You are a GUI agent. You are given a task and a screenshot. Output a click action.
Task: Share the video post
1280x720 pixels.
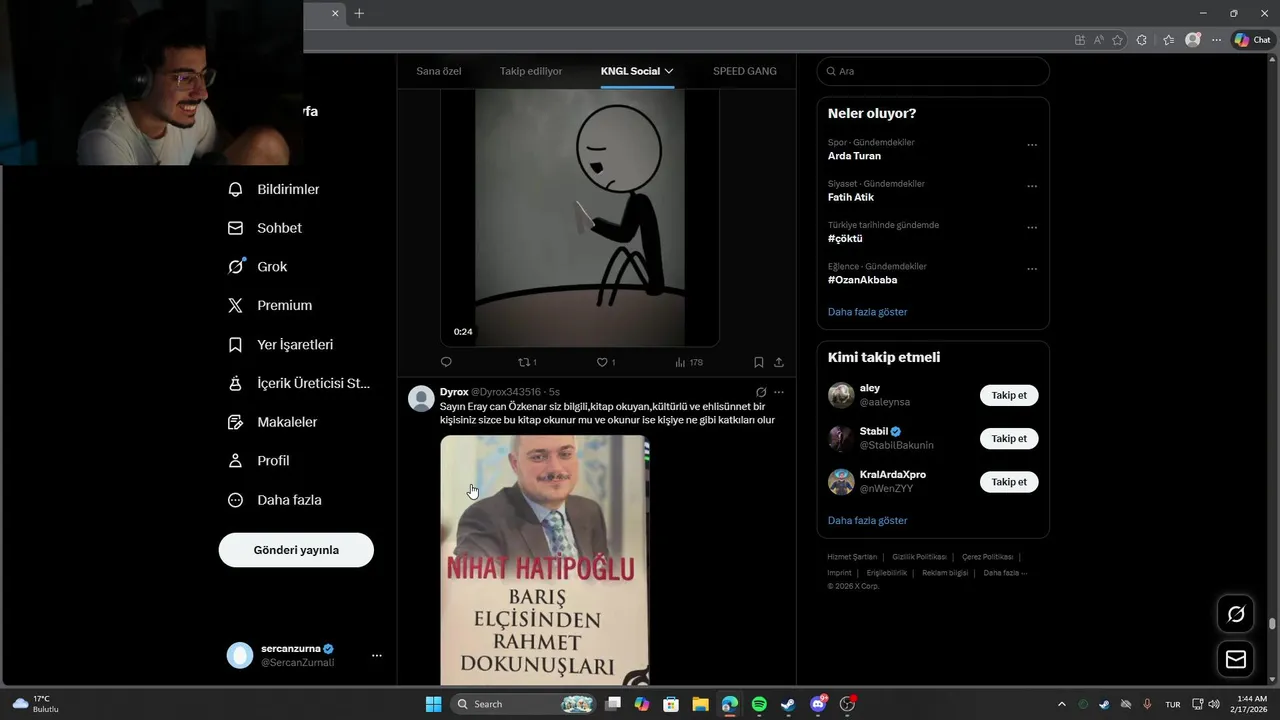pos(779,362)
